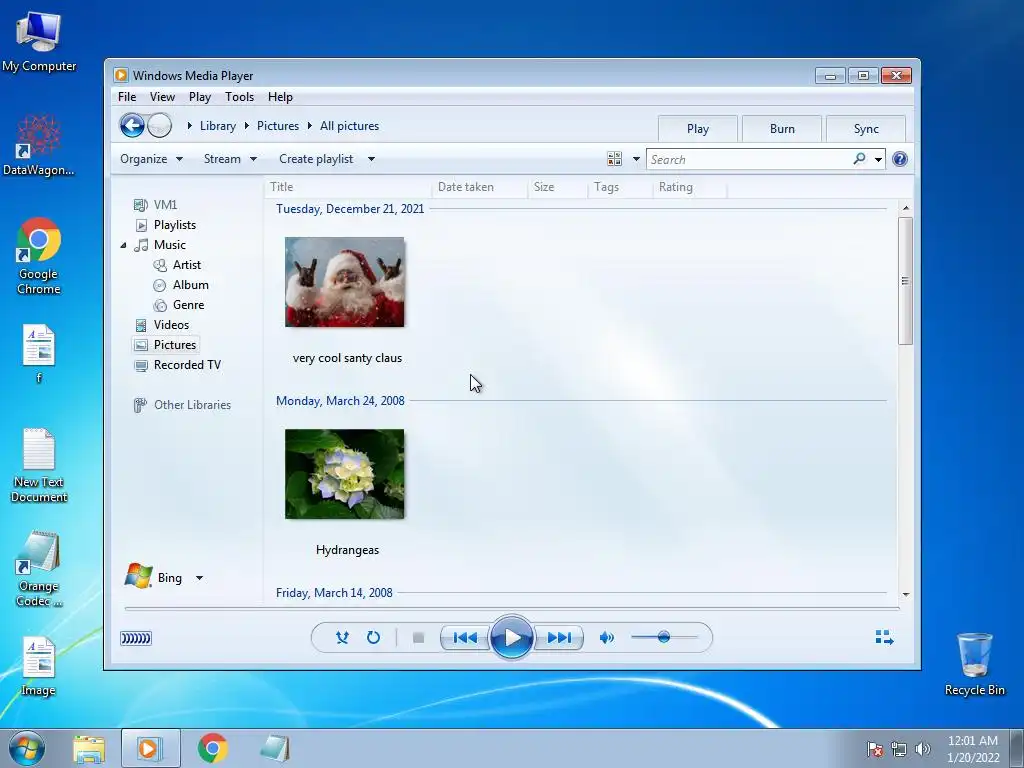Switch to the Play tab
Image resolution: width=1024 pixels, height=768 pixels.
pos(697,129)
